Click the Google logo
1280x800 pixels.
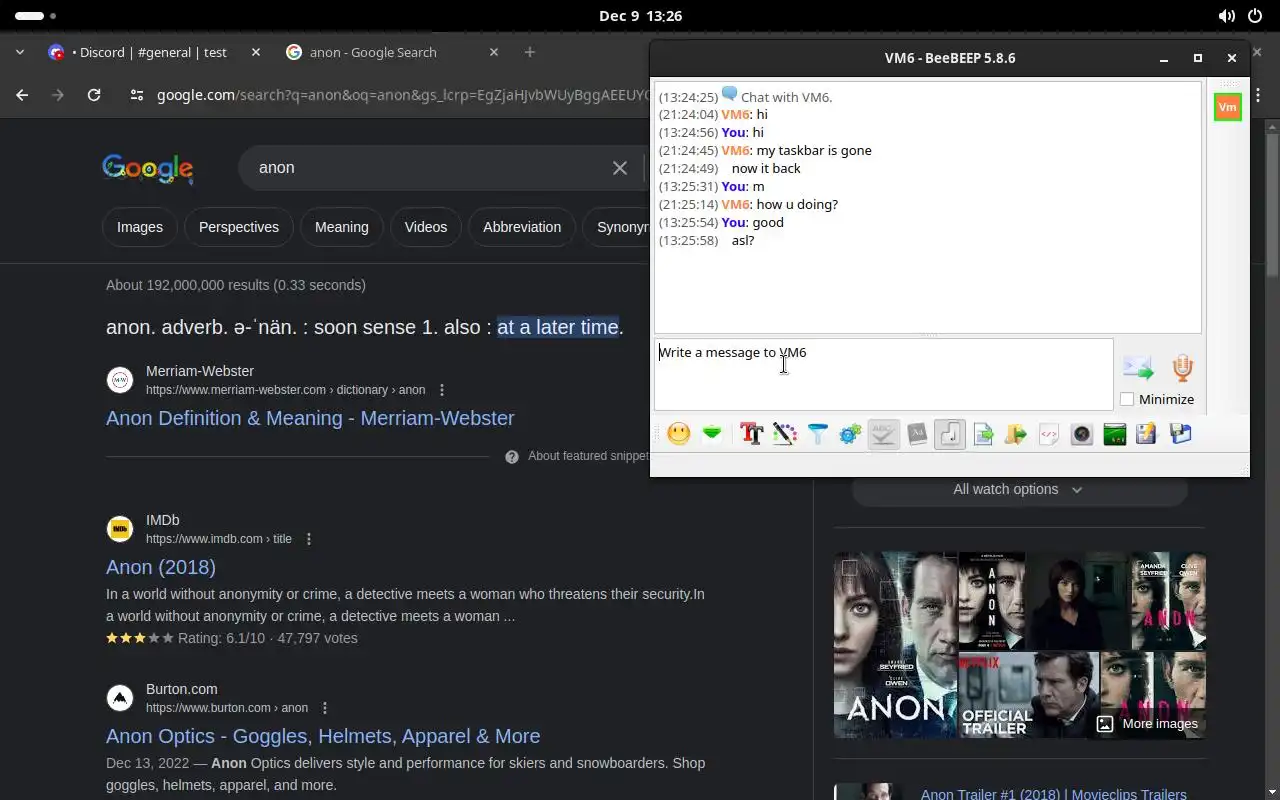tap(148, 168)
